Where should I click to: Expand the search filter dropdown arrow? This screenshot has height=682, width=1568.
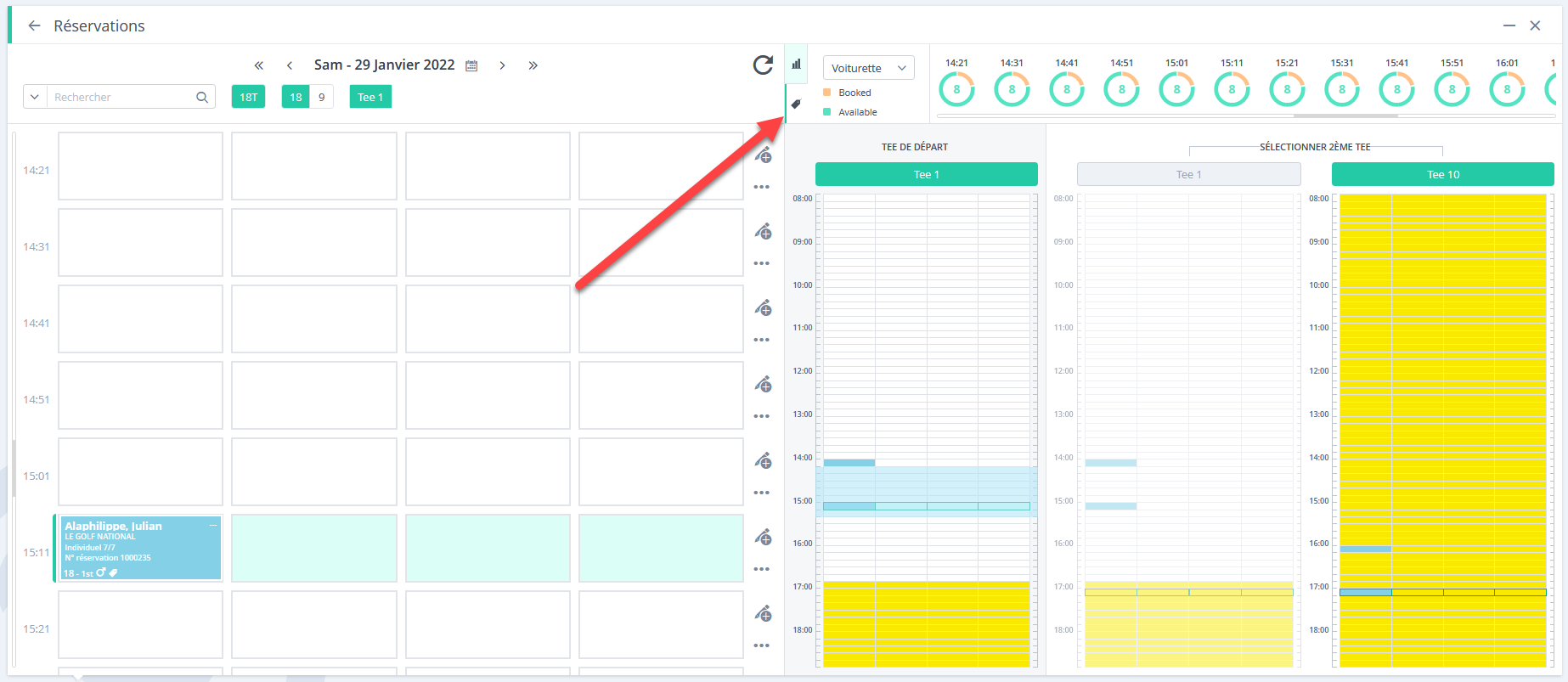(35, 97)
